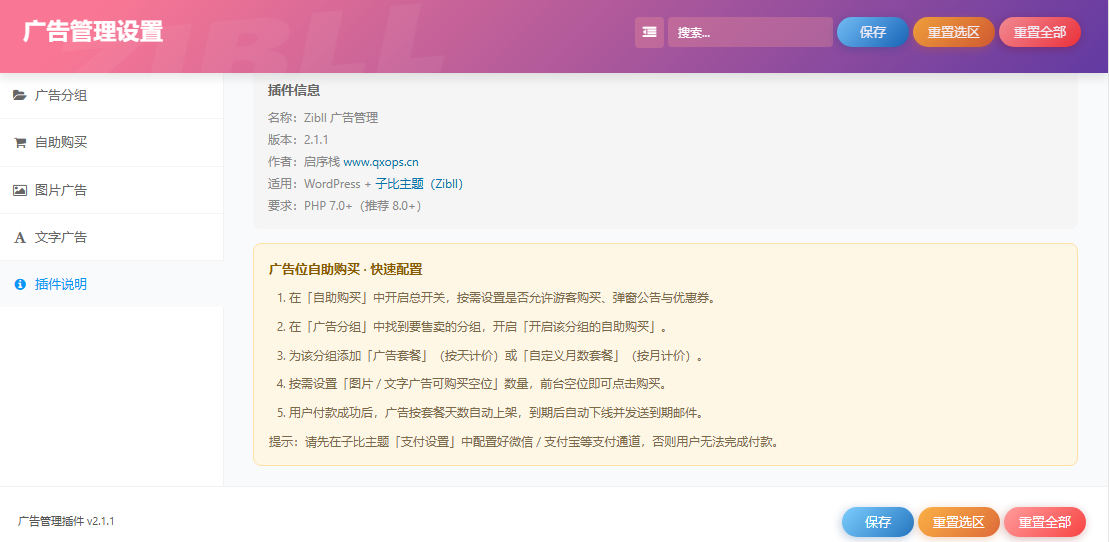The image size is (1109, 542).
Task: Click the 广告位自助购买 · 快速配置 heading
Action: tap(345, 270)
